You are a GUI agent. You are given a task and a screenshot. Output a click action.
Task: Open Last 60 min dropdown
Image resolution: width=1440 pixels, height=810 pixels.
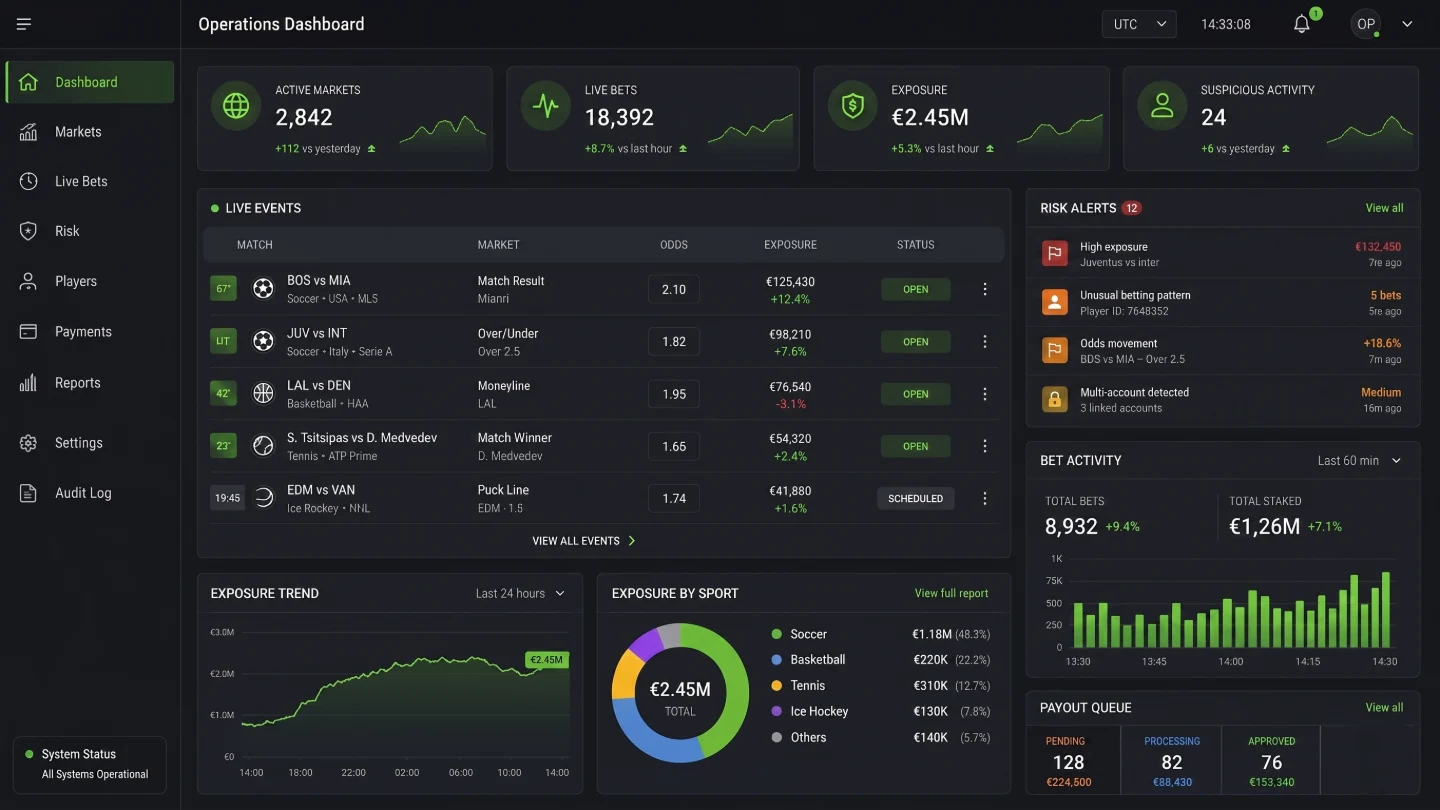pos(1360,461)
